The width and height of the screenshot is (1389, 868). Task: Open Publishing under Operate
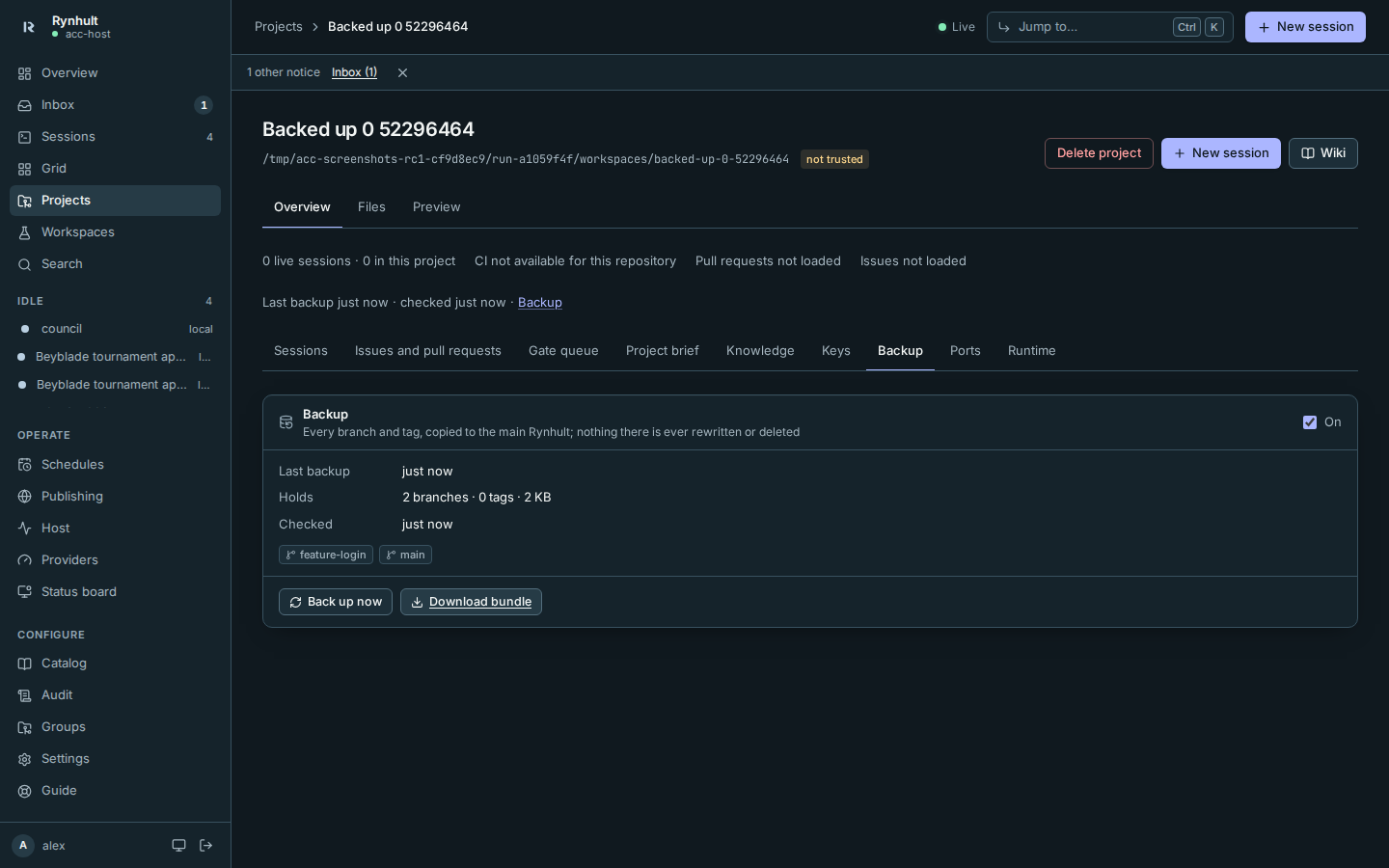(x=115, y=497)
